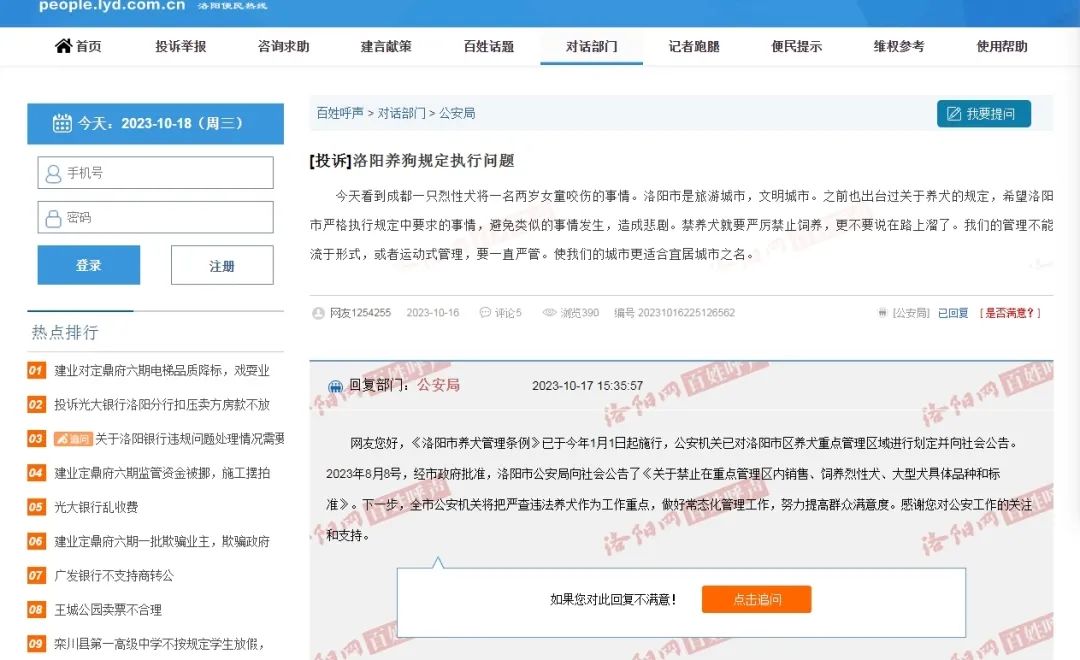Click the 02 rank badge
The image size is (1080, 660).
click(36, 404)
